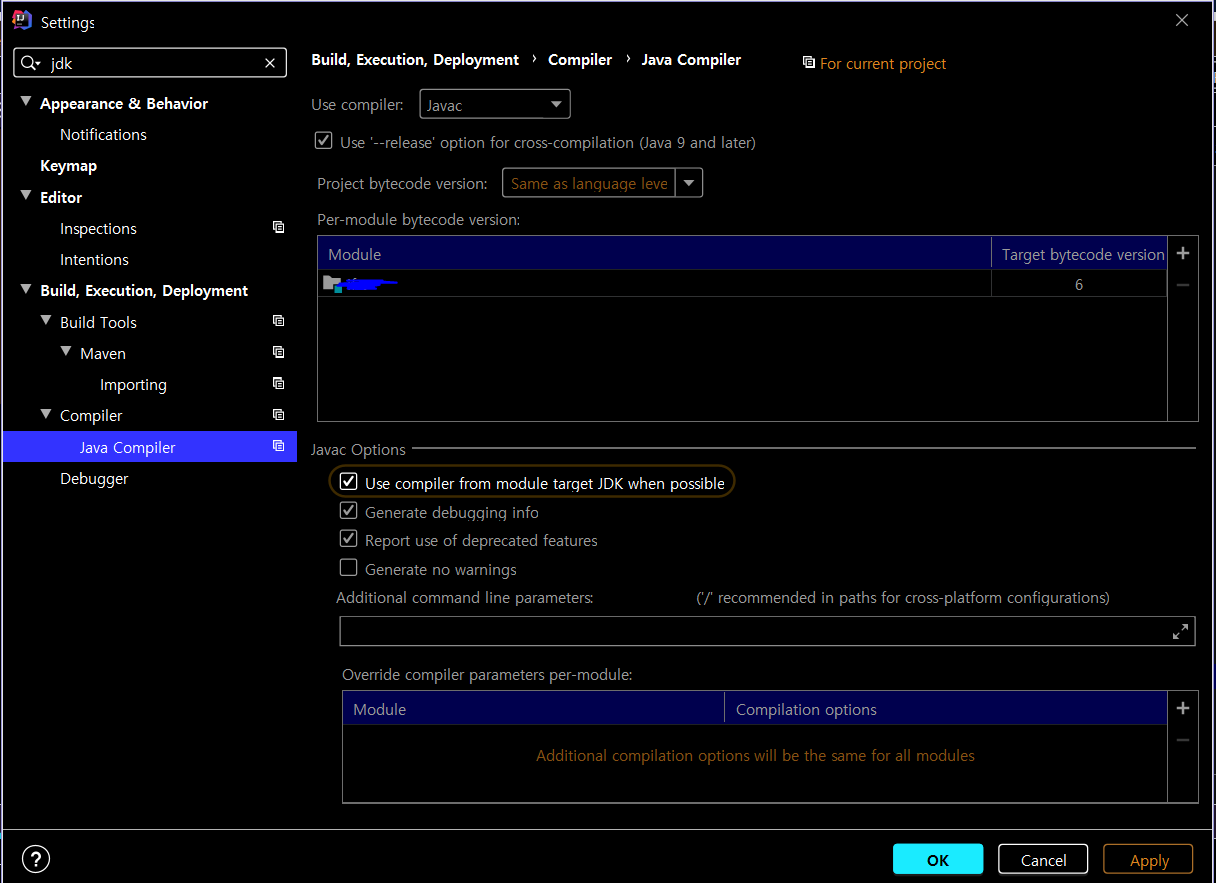Click project-level icon beside Build Tools
This screenshot has width=1216, height=883.
(278, 322)
